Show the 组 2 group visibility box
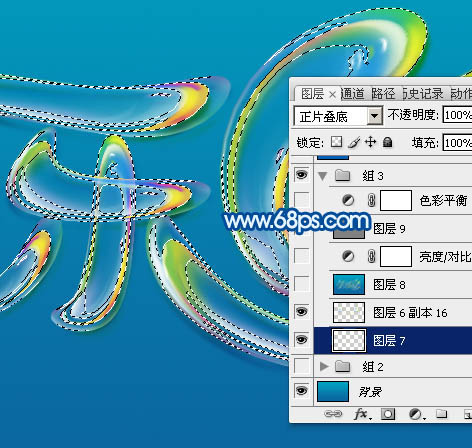472x448 pixels. click(x=302, y=366)
